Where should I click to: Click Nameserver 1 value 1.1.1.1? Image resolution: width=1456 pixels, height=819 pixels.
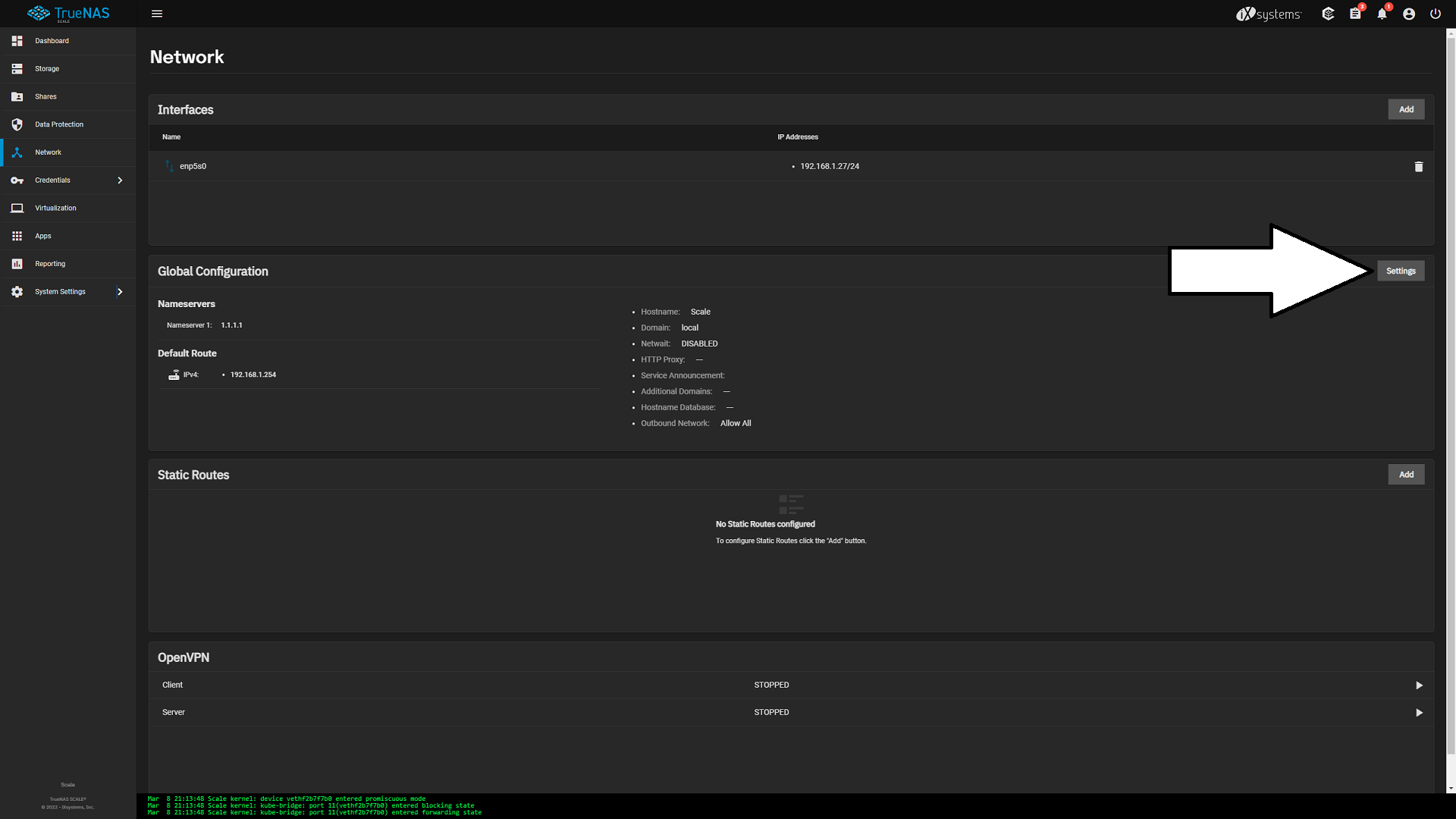click(231, 325)
